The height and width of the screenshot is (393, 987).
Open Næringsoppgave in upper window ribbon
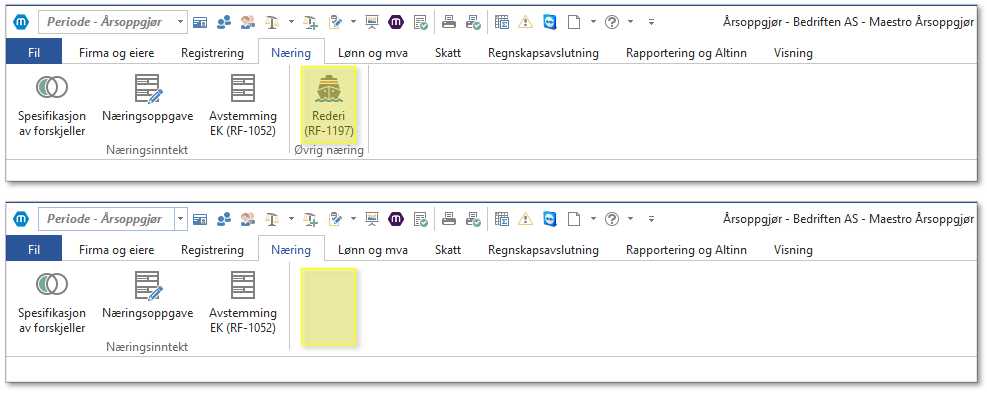tap(147, 98)
